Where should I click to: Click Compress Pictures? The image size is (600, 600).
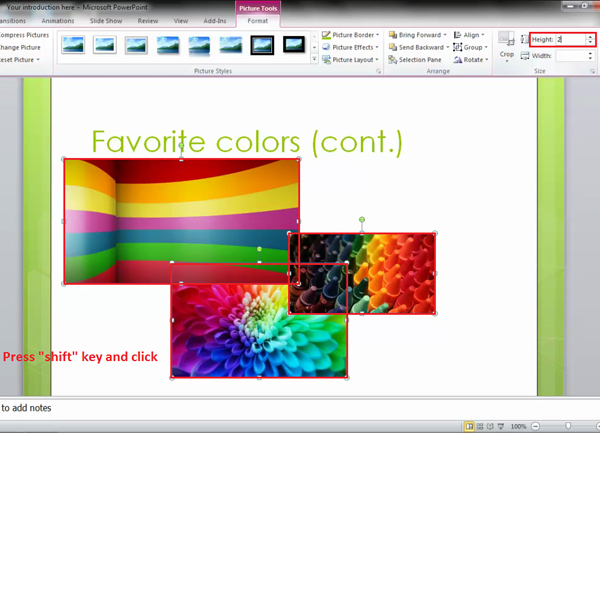pos(24,35)
